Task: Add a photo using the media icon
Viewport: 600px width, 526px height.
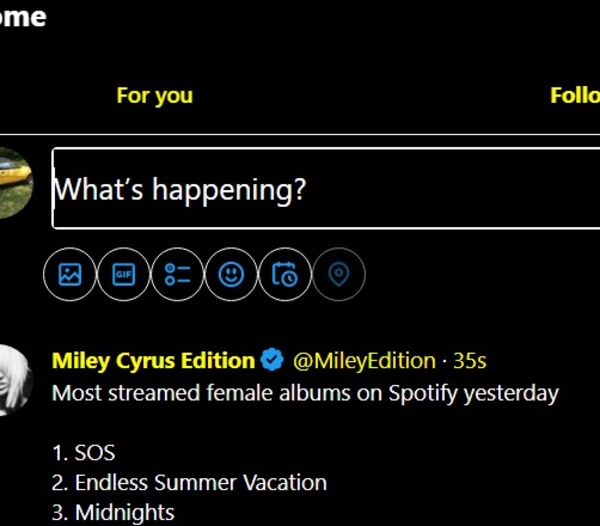Action: [70, 274]
